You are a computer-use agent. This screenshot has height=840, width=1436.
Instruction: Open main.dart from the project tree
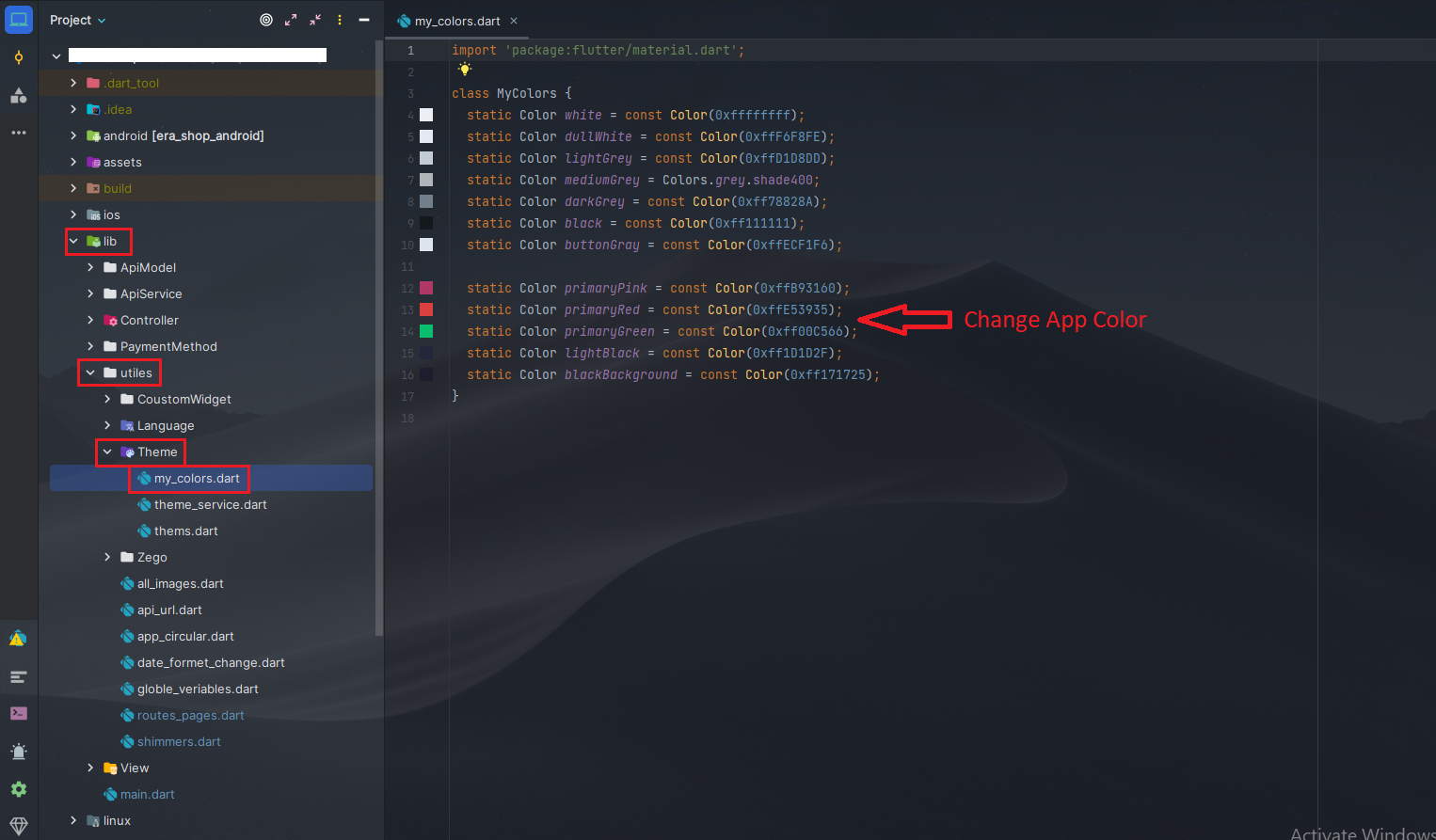click(147, 795)
